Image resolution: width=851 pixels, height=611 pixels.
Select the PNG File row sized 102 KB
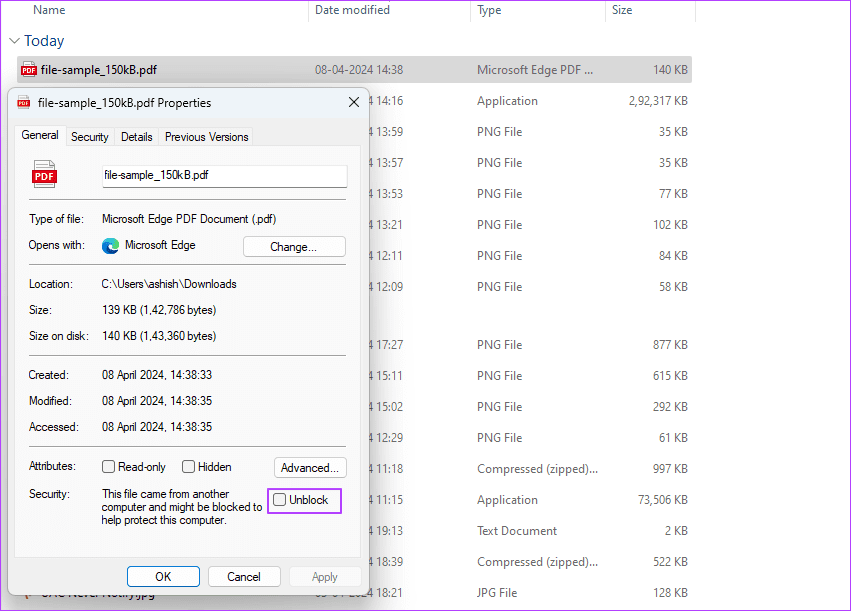click(530, 225)
